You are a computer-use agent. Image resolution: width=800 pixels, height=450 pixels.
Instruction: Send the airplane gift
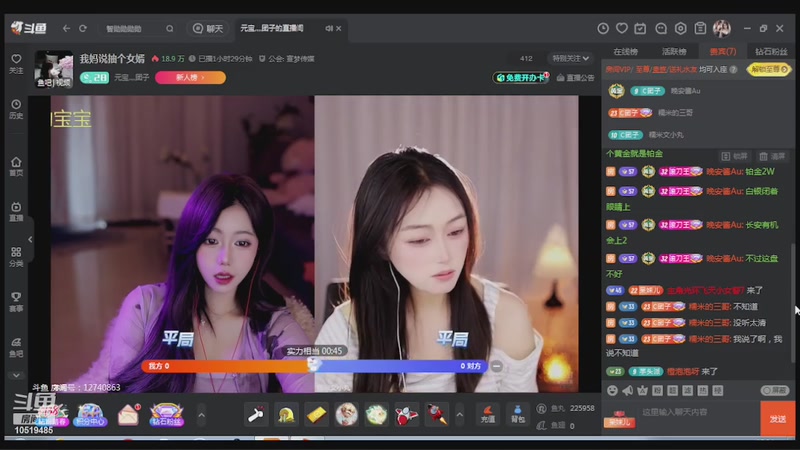coord(407,414)
